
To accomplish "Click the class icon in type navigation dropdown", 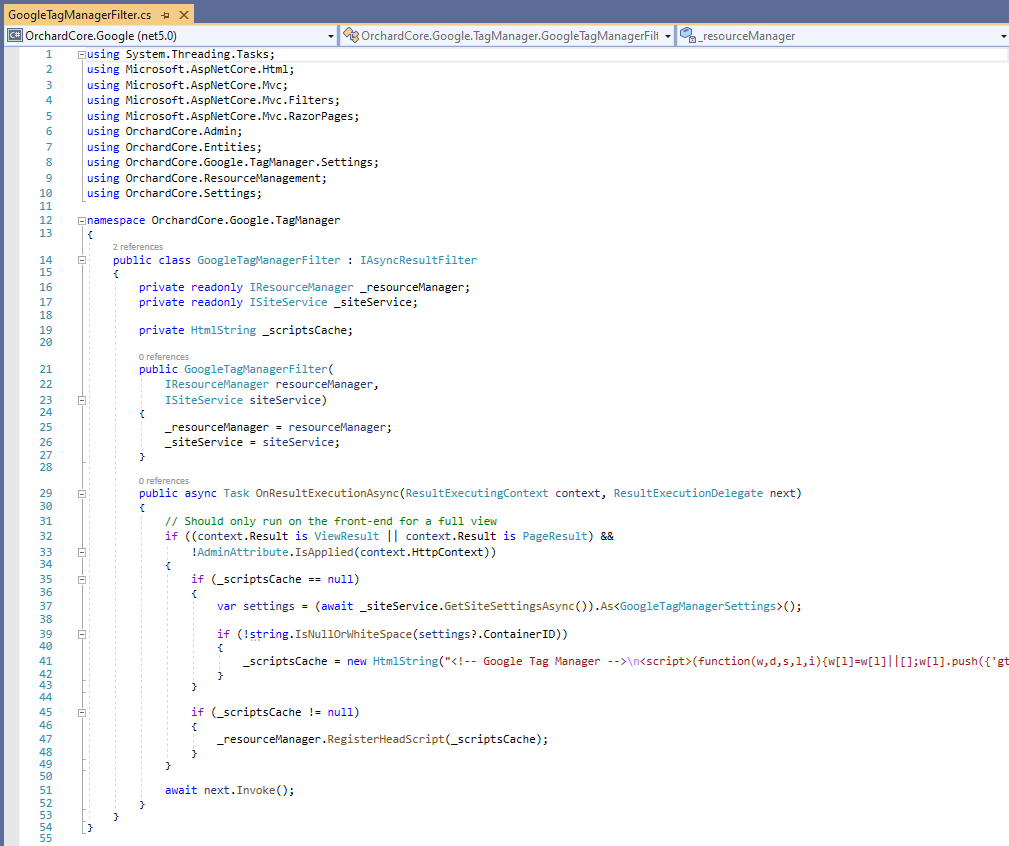I will point(351,35).
